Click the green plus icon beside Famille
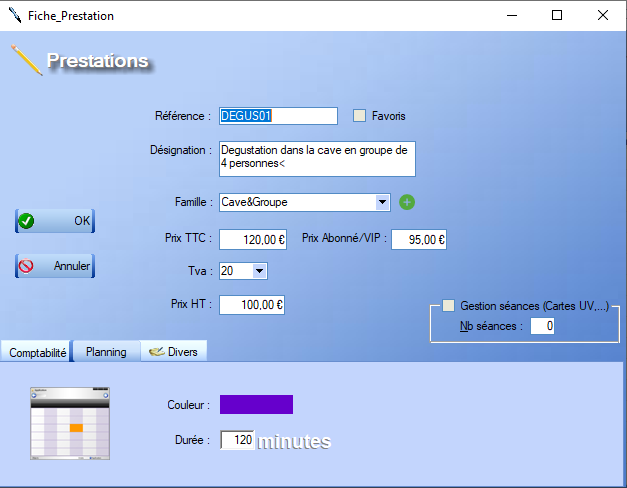Viewport: 627px width, 488px height. pos(407,202)
